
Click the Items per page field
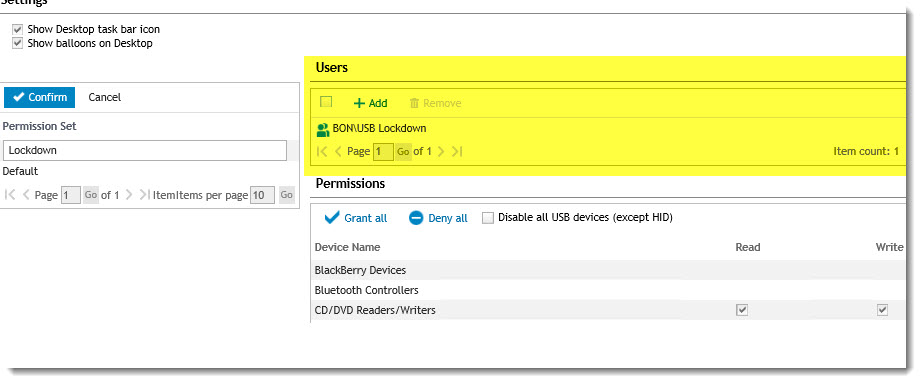(262, 195)
